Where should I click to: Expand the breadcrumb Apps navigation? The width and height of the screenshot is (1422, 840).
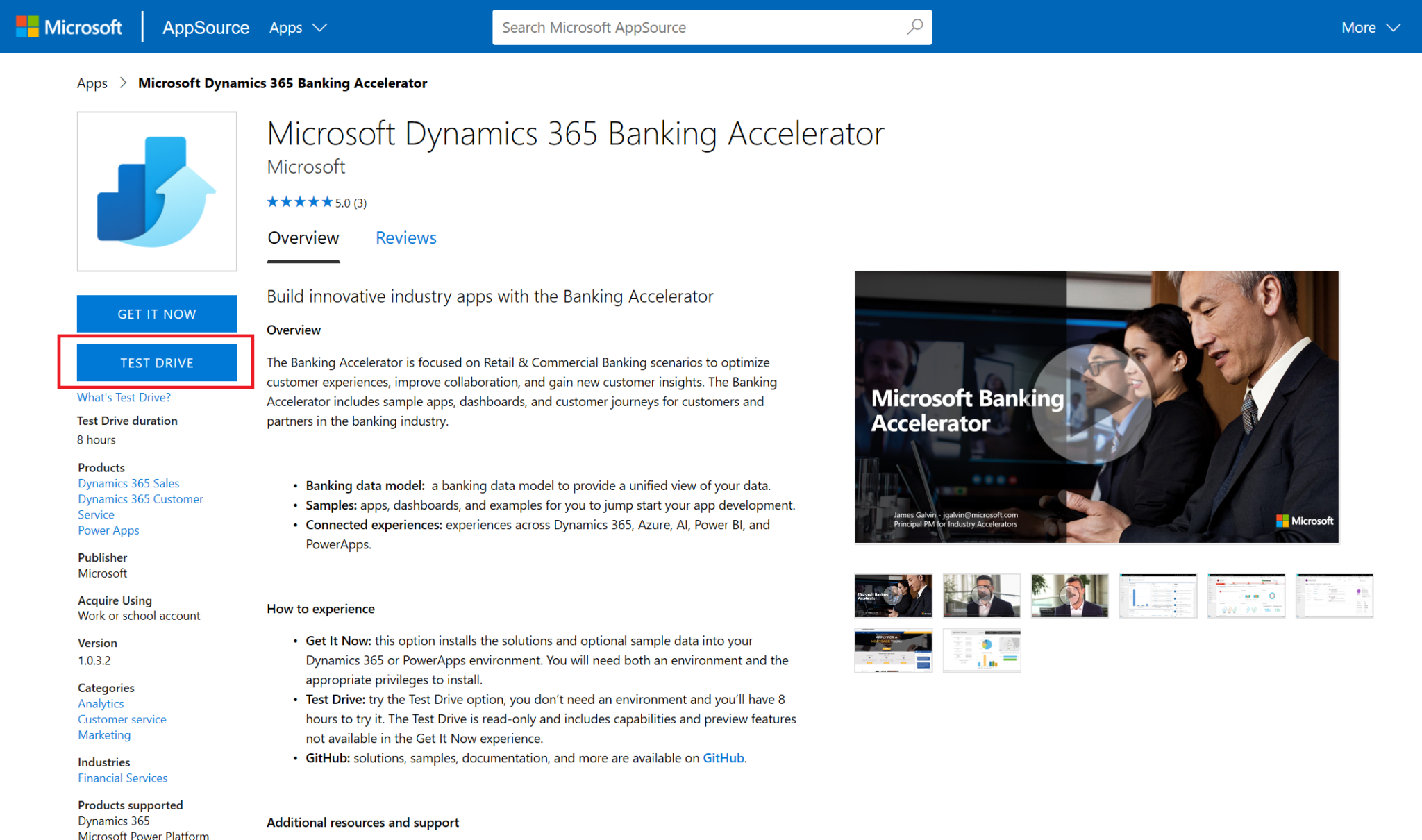click(92, 83)
